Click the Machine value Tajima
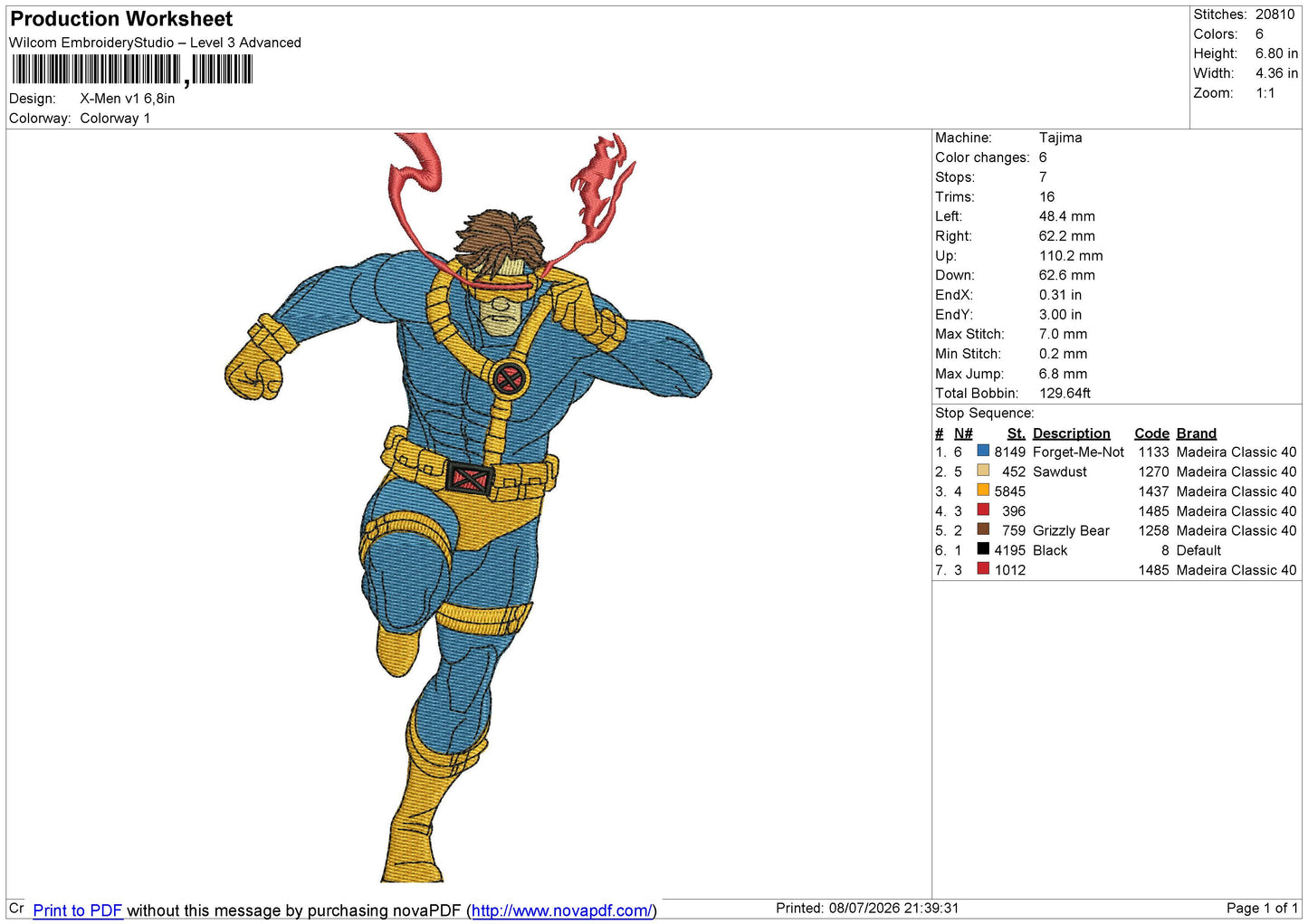 pos(1060,138)
